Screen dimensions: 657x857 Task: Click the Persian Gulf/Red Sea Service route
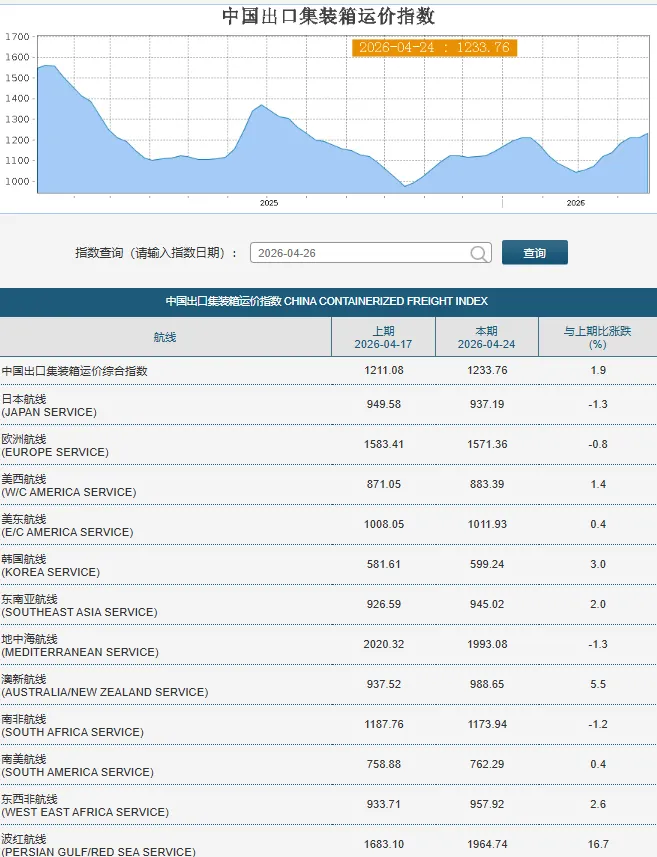[97, 845]
